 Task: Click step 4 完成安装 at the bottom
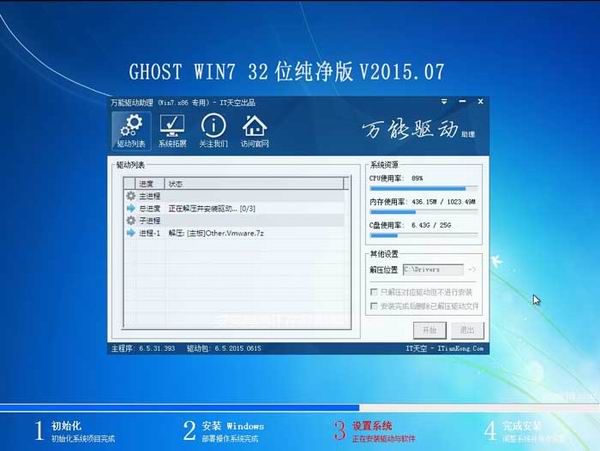524,431
